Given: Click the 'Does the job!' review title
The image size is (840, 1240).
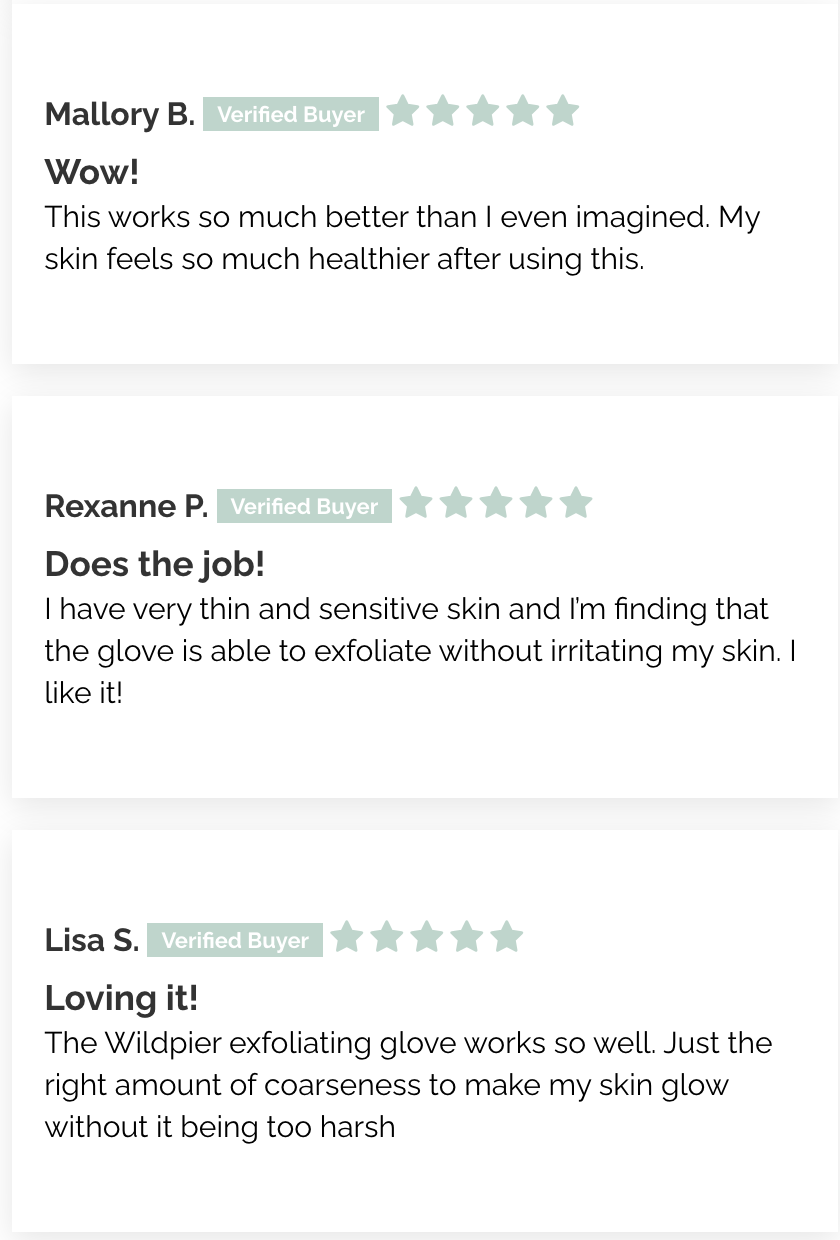Looking at the screenshot, I should (155, 564).
